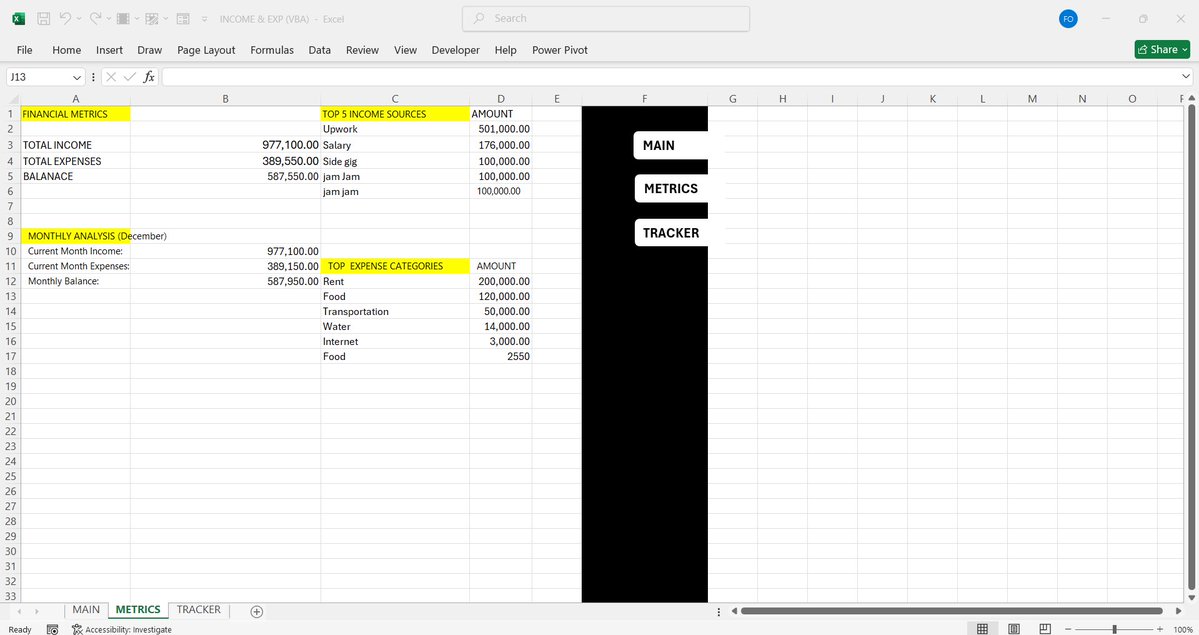Click the zoom slider handle
Image resolution: width=1199 pixels, height=635 pixels.
(1114, 629)
